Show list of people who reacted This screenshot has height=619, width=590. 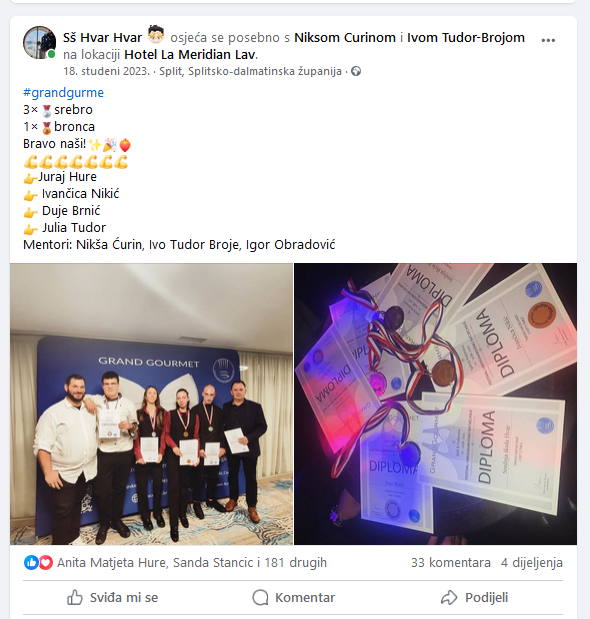pyautogui.click(x=192, y=563)
